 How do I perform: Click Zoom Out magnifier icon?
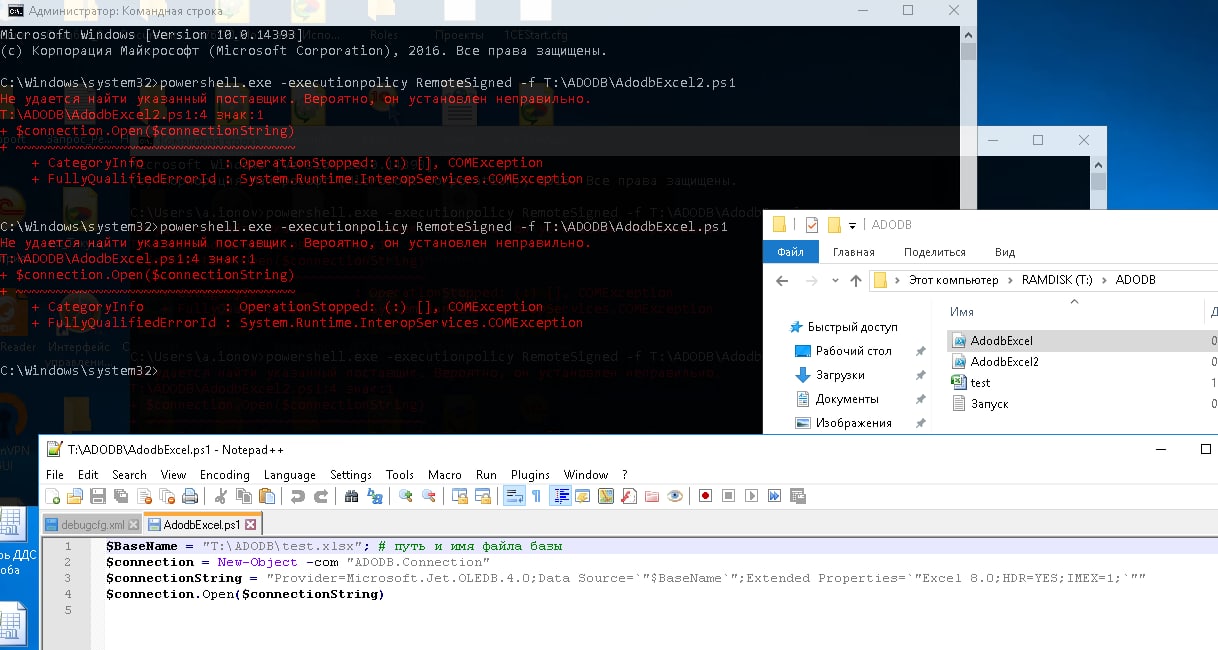tap(428, 496)
